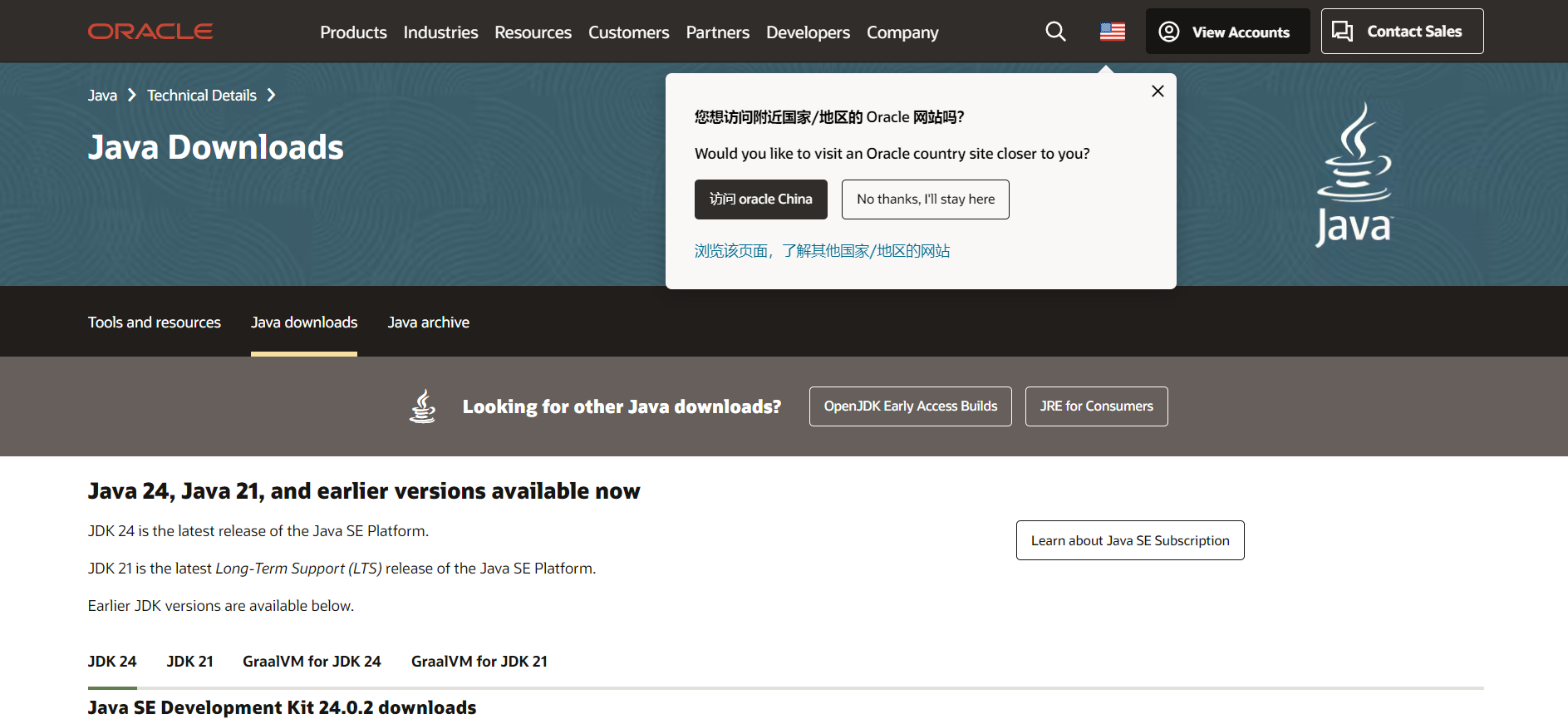Open the Developers menu
Screen dimensions: 1568x719
point(808,32)
